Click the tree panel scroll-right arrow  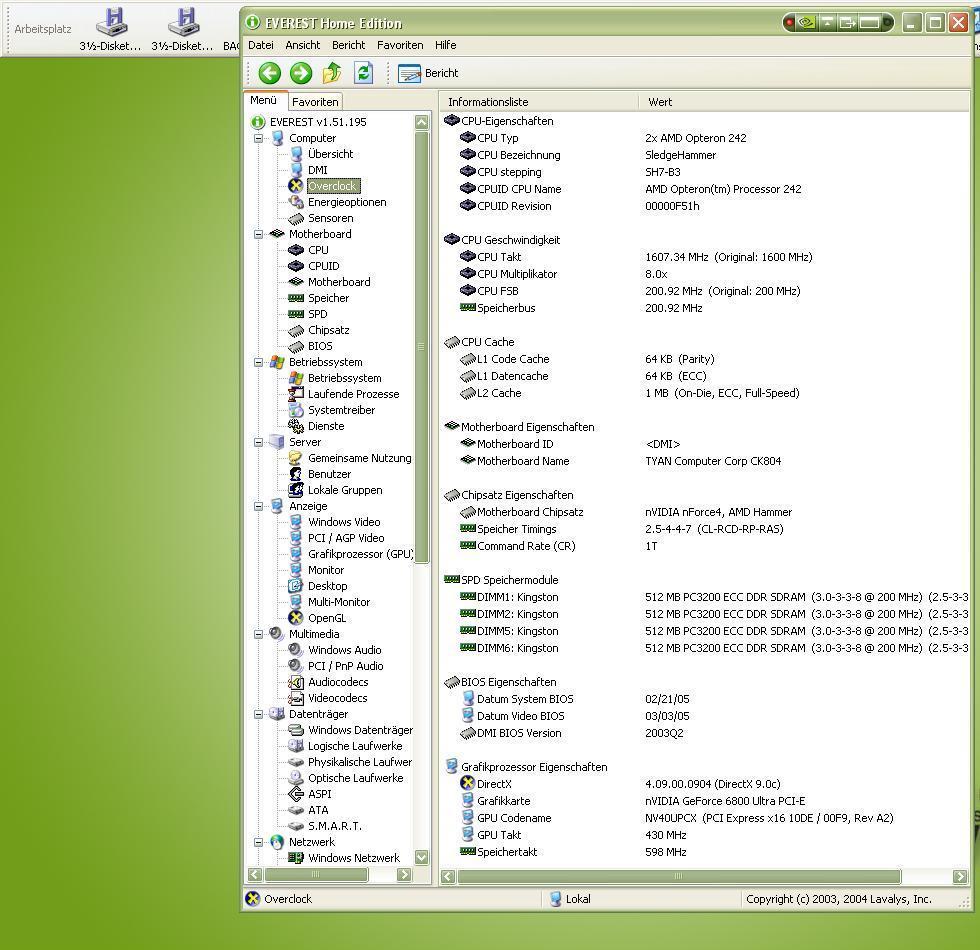click(x=404, y=874)
